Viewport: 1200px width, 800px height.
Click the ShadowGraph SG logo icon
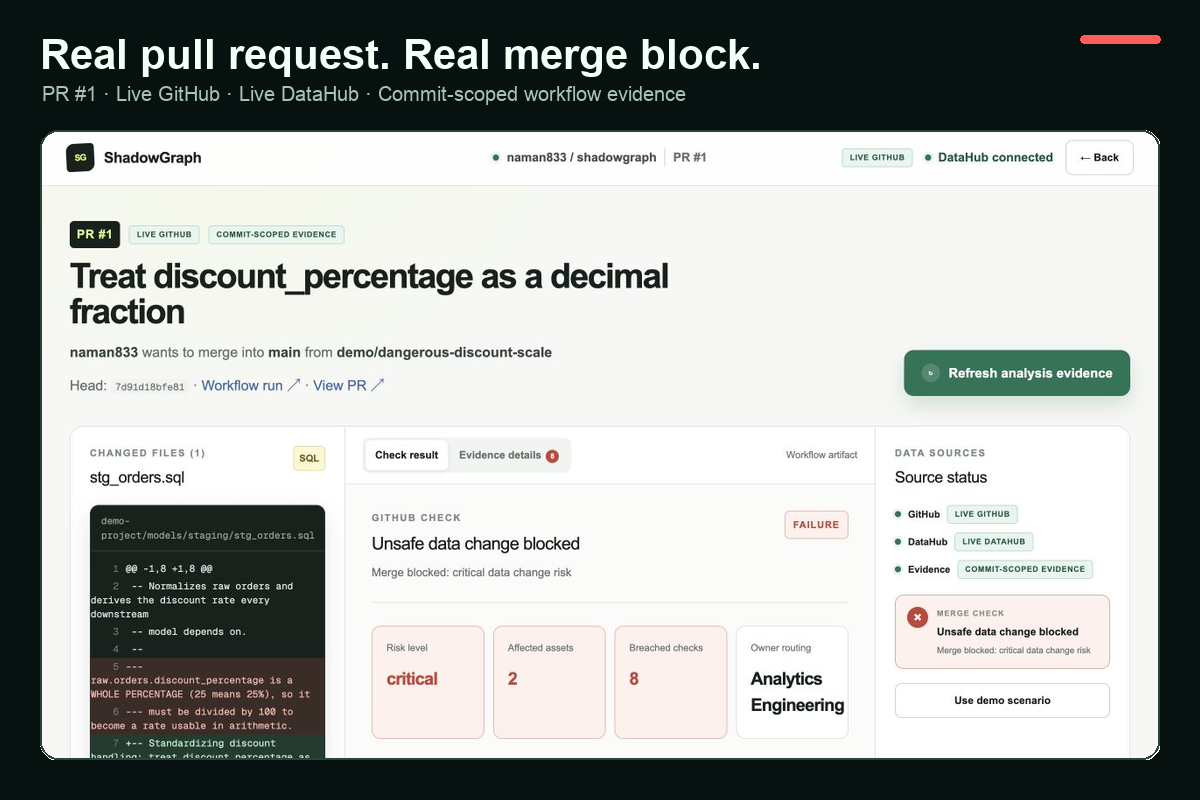pyautogui.click(x=80, y=157)
